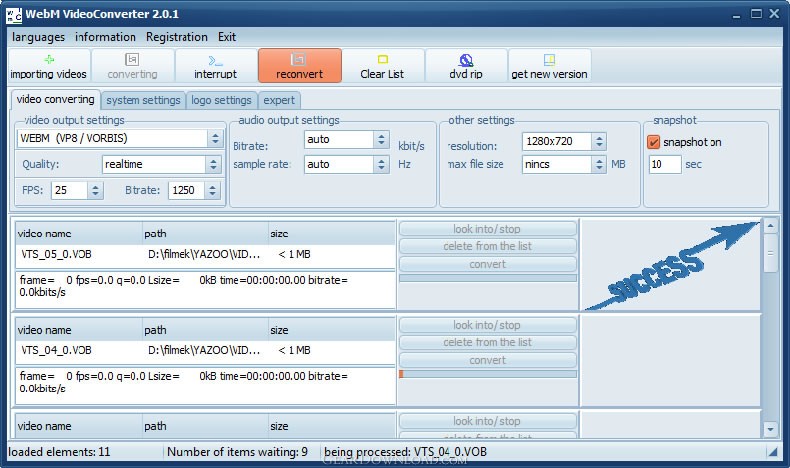Click the path cell of VTS_04_0.VOB
The height and width of the screenshot is (468, 790).
[204, 351]
